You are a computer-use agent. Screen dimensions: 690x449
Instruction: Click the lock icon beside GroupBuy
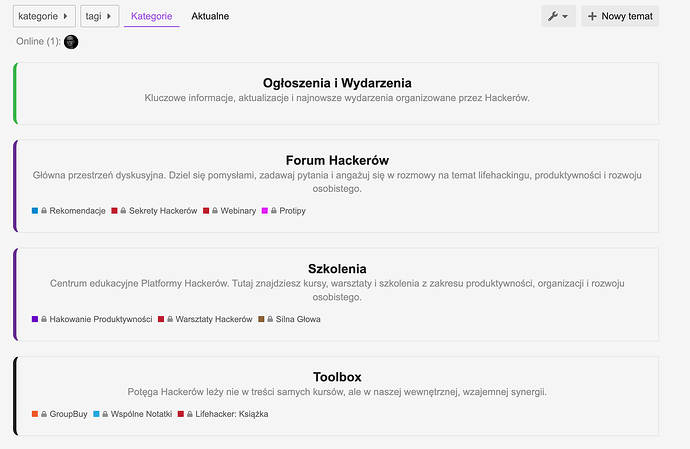(x=44, y=414)
